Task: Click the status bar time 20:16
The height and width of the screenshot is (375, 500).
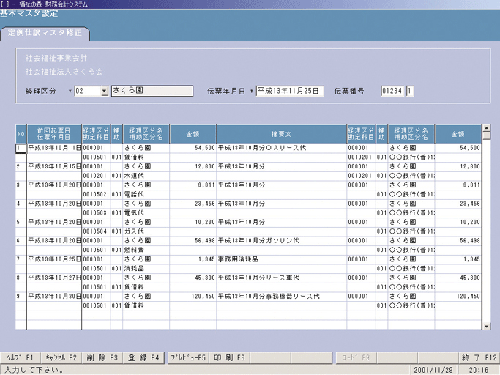Action: tap(479, 370)
